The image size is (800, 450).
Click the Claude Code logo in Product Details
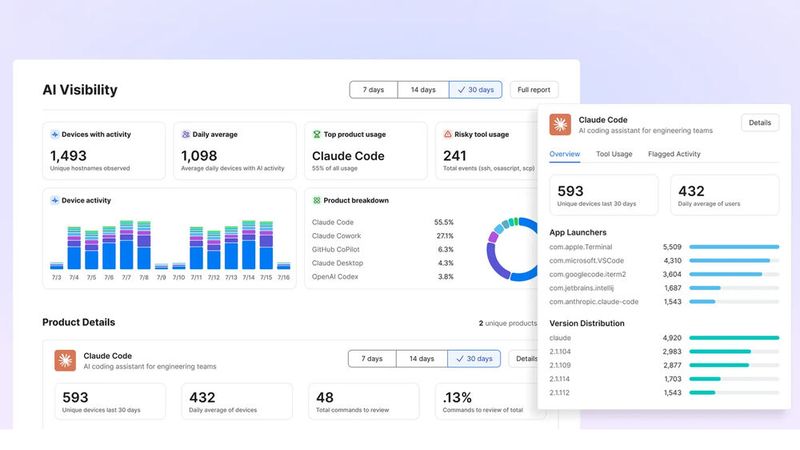pos(65,360)
